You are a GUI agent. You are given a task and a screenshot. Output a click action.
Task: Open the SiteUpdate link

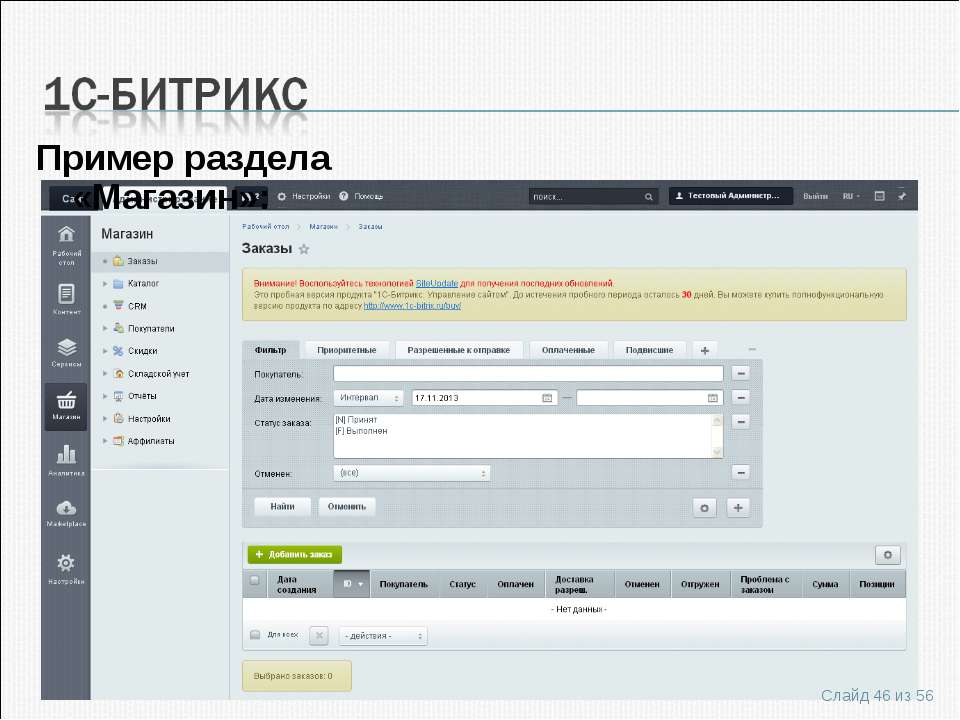[437, 283]
